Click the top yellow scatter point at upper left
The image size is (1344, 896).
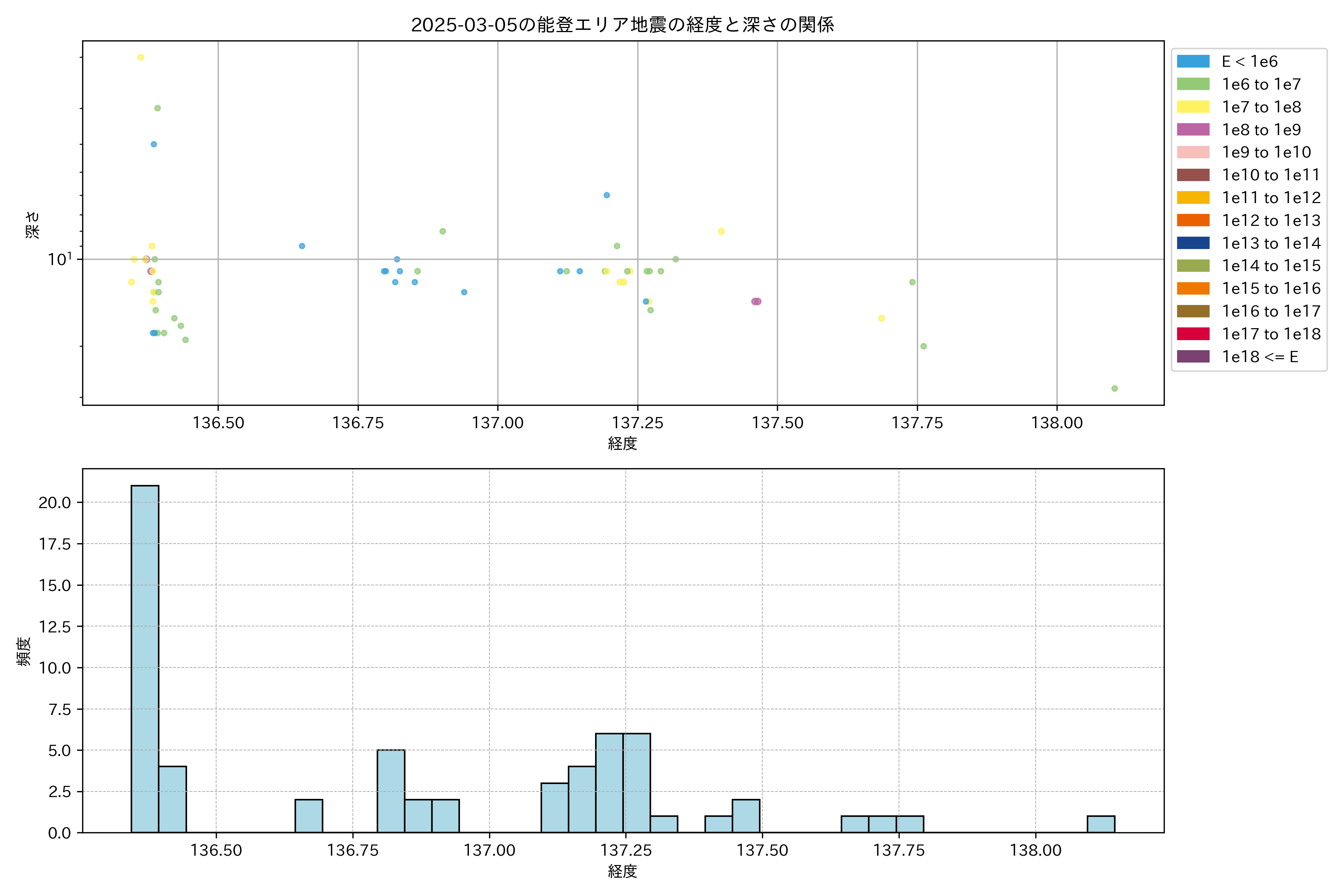pyautogui.click(x=141, y=57)
